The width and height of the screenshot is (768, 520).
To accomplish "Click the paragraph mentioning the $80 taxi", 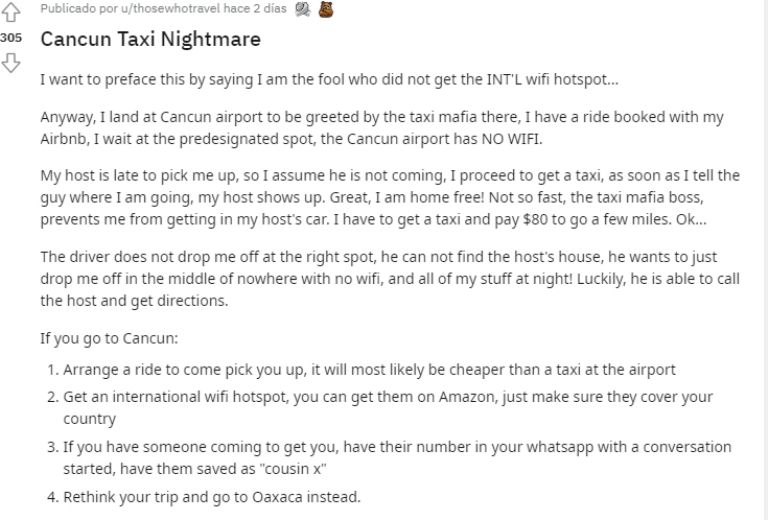I will click(x=390, y=197).
